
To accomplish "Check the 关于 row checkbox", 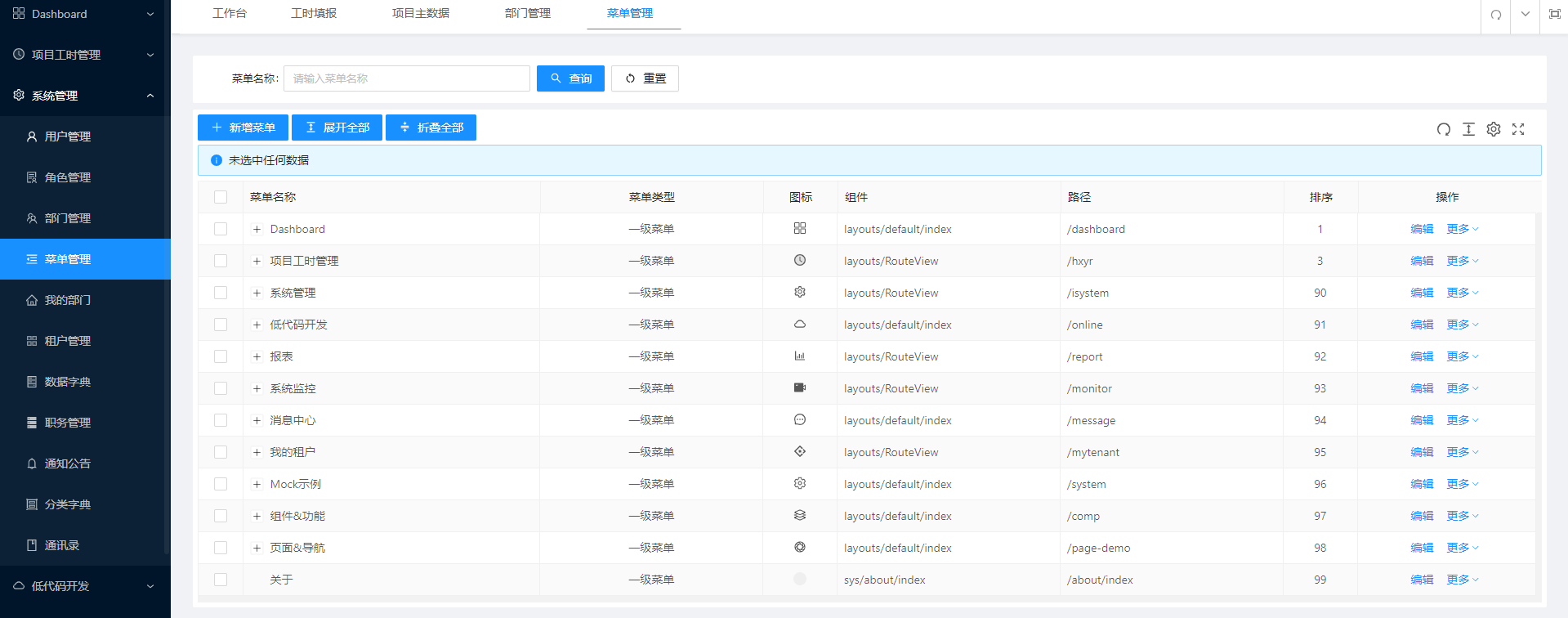I will coord(221,580).
